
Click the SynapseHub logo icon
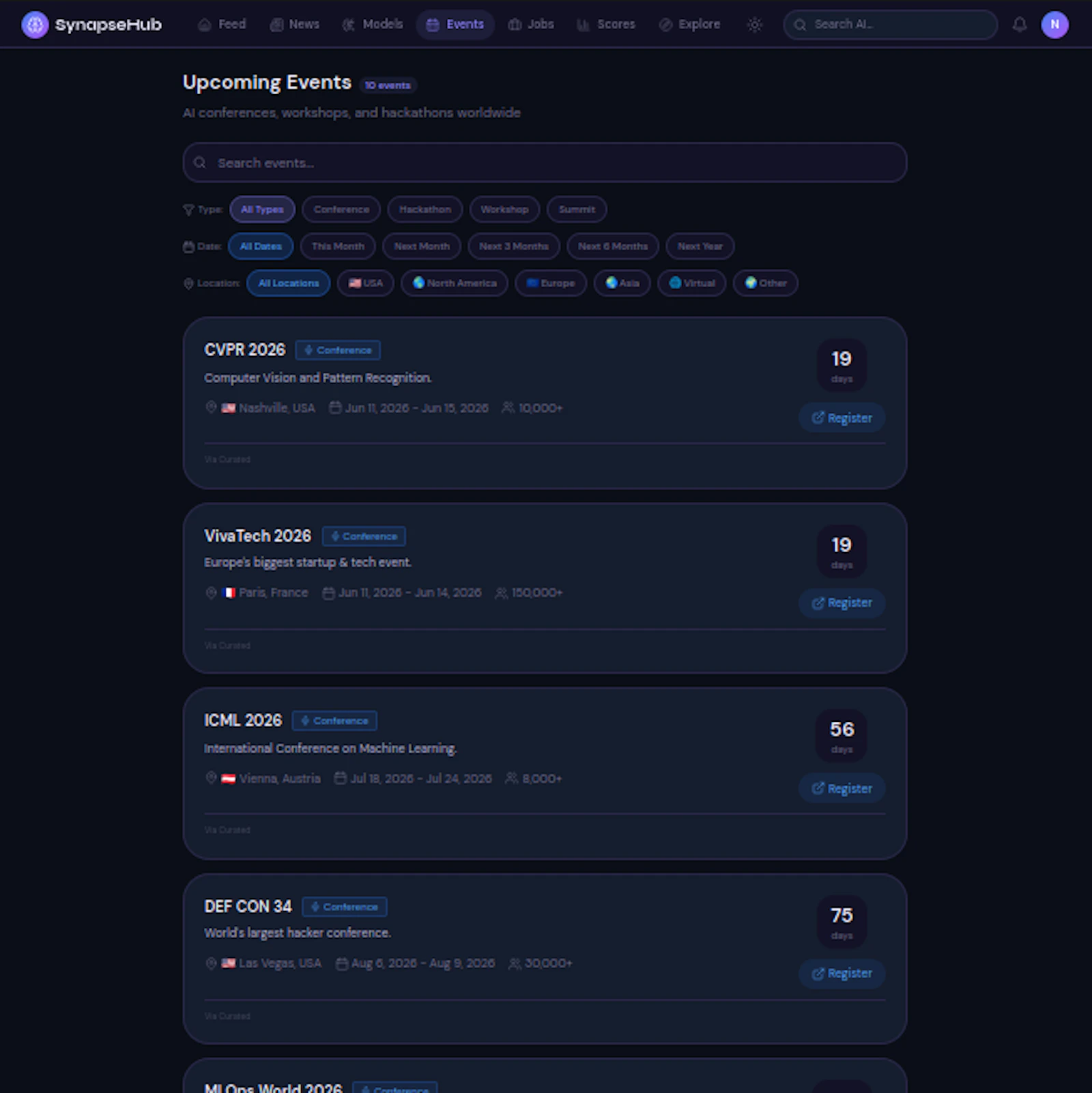click(x=35, y=25)
